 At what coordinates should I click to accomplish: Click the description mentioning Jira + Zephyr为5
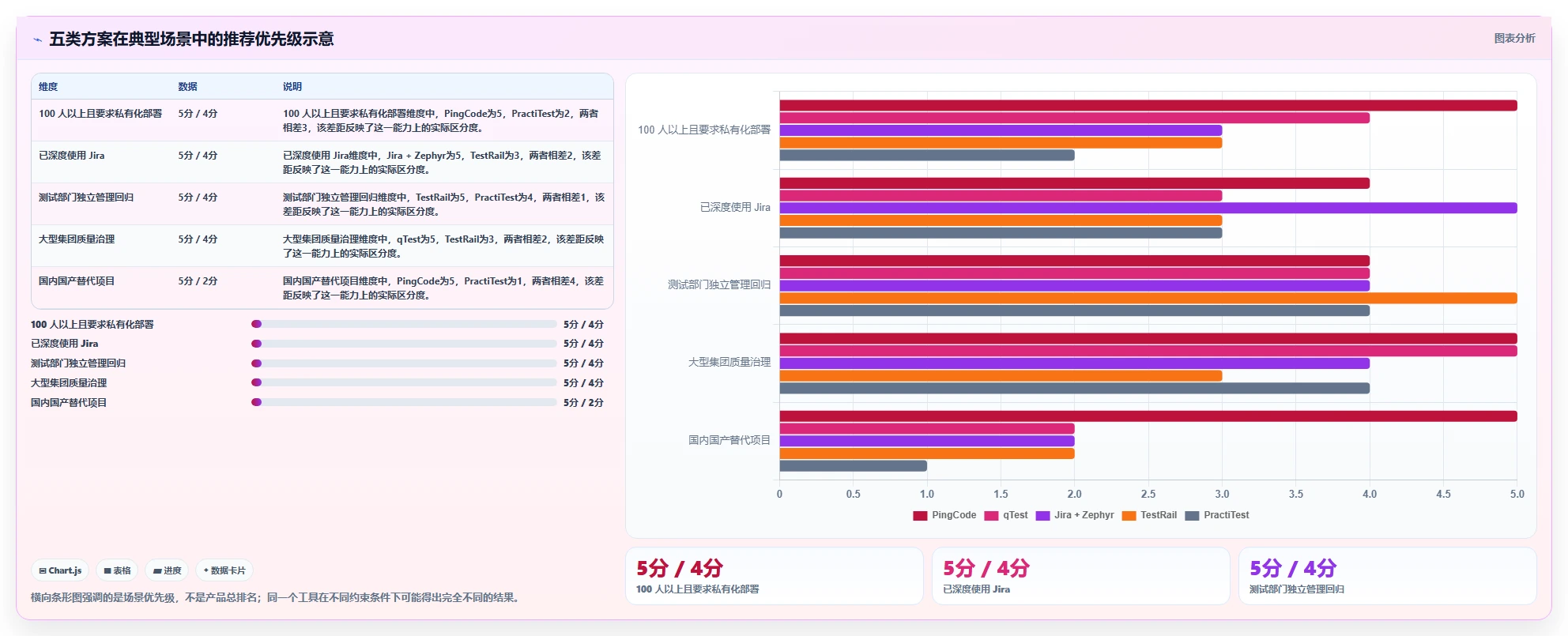pyautogui.click(x=443, y=163)
